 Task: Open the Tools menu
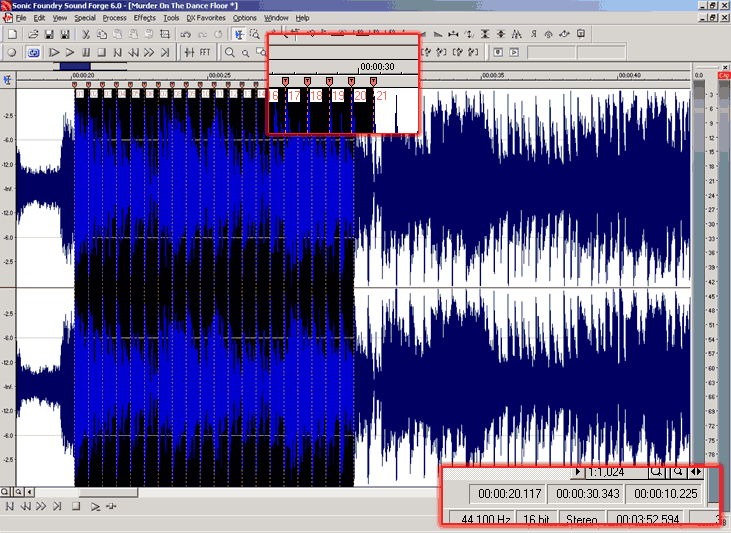(171, 18)
